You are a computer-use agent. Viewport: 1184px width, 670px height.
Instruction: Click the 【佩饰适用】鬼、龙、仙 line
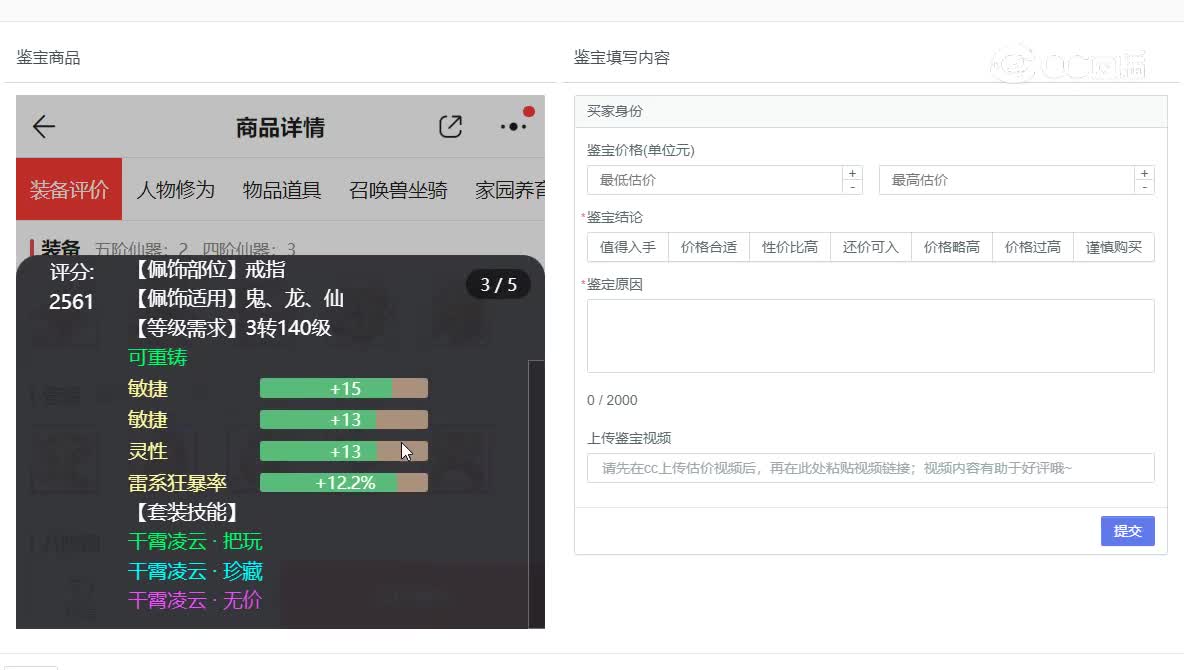237,298
